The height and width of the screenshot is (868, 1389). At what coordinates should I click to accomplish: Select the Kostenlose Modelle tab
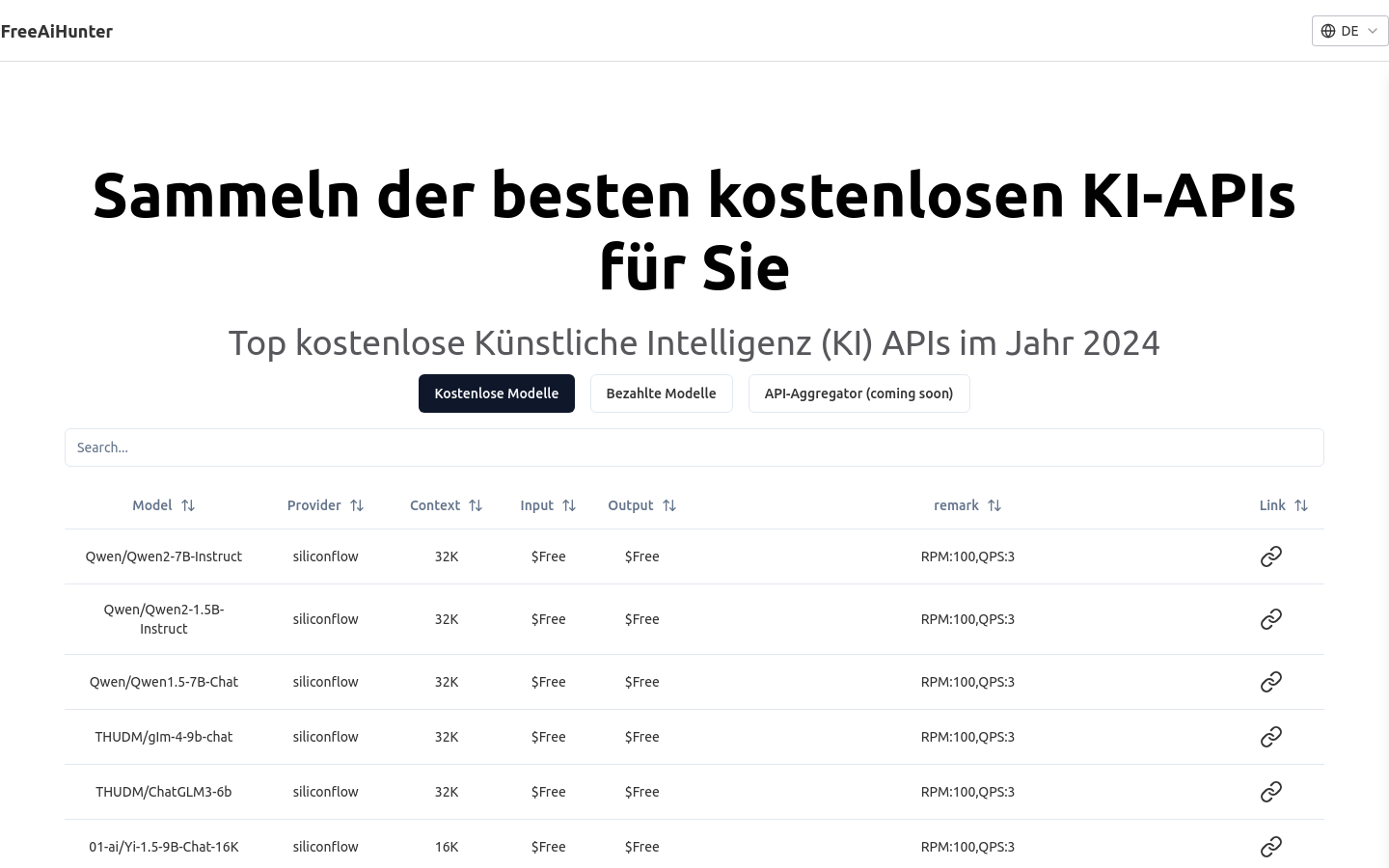[x=497, y=393]
